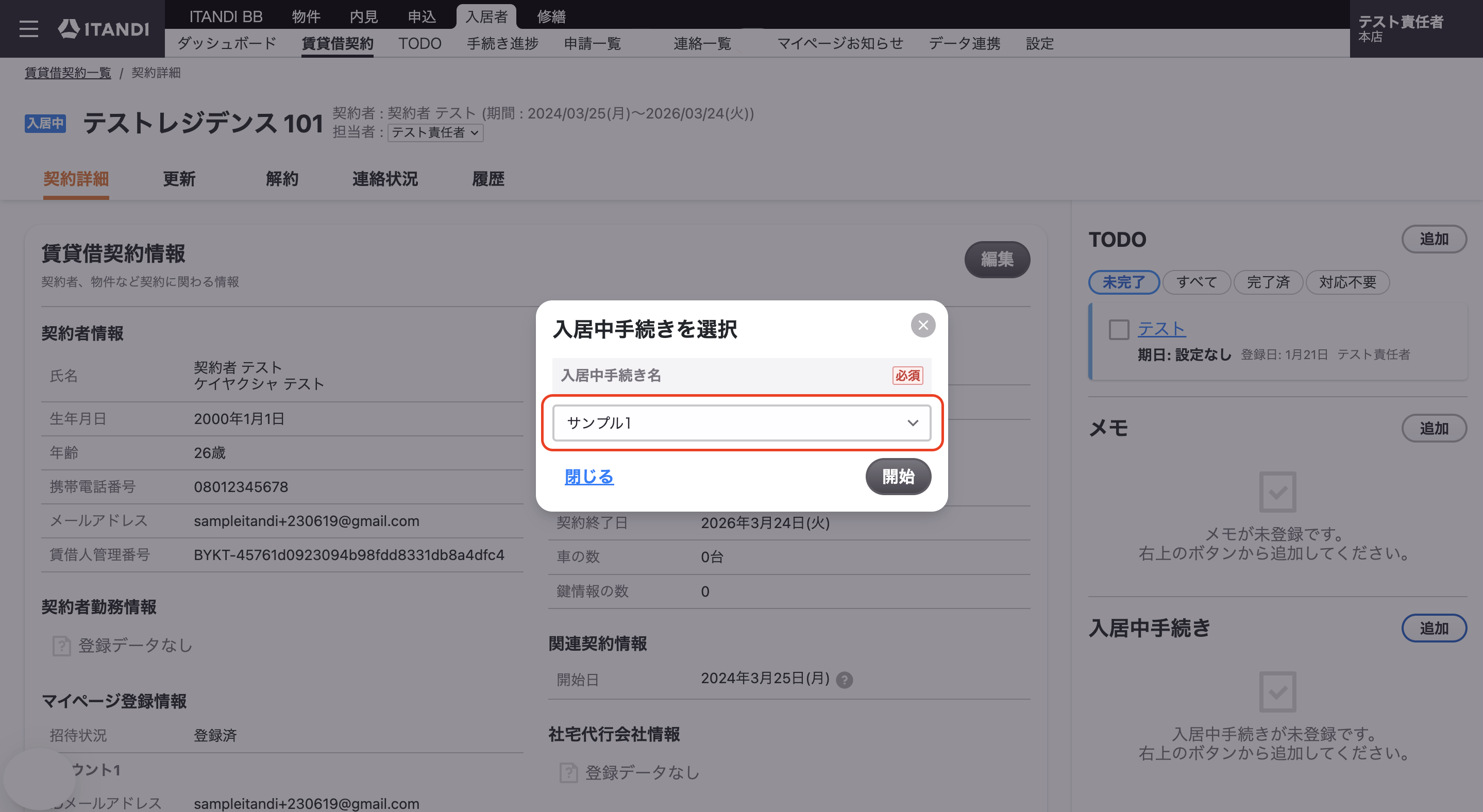Click 追加 button in TODO section

[1434, 239]
